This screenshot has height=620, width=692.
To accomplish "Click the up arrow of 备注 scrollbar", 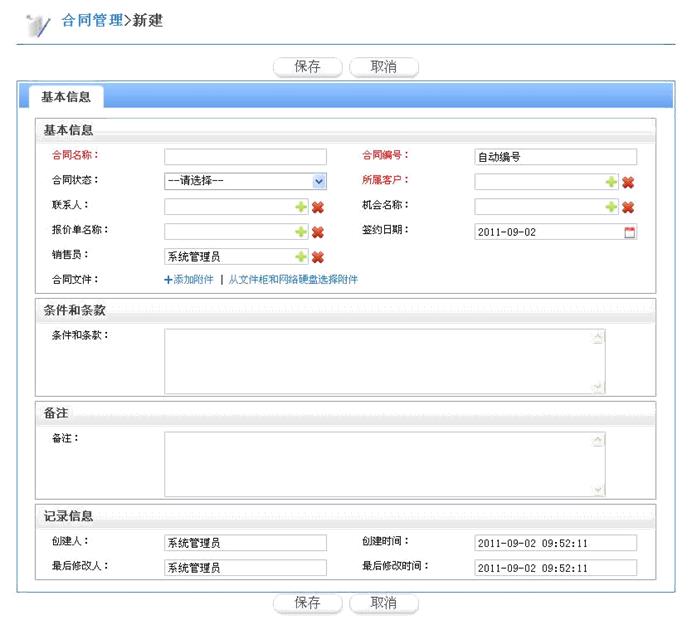I will click(598, 441).
